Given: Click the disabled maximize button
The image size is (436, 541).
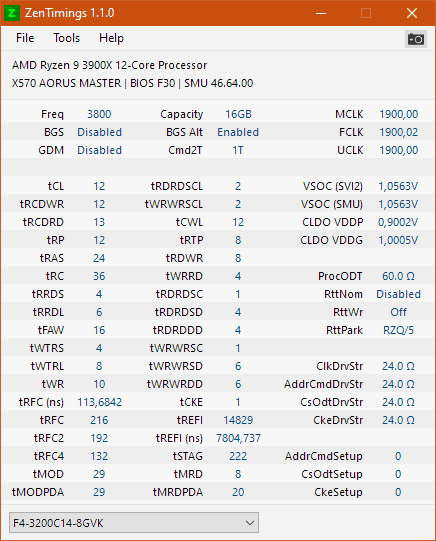Looking at the screenshot, I should point(366,13).
